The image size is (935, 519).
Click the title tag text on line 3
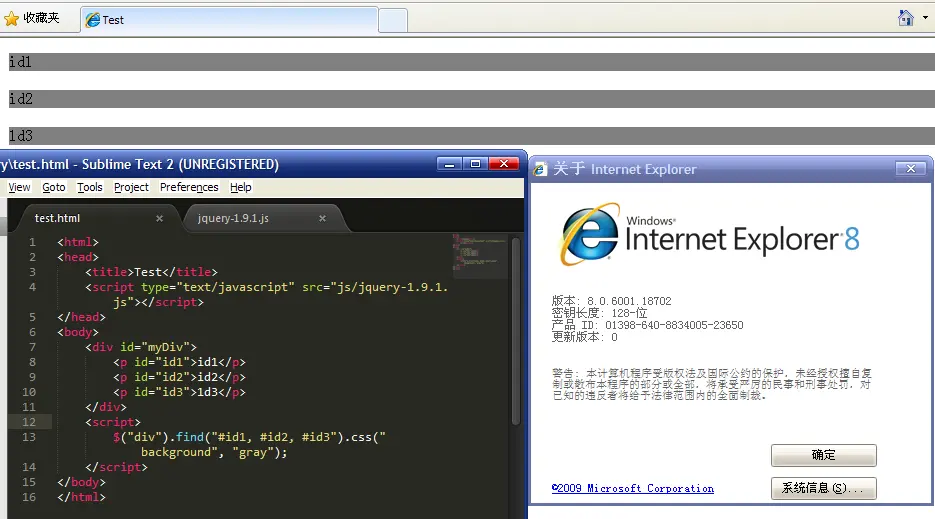[x=151, y=272]
